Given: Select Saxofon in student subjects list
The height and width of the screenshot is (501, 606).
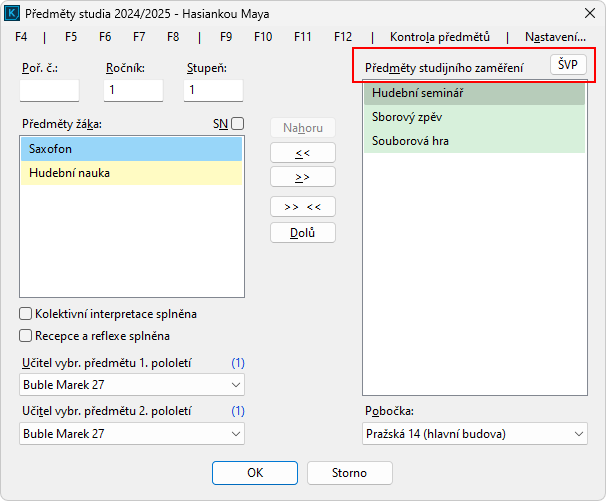Looking at the screenshot, I should tap(131, 149).
